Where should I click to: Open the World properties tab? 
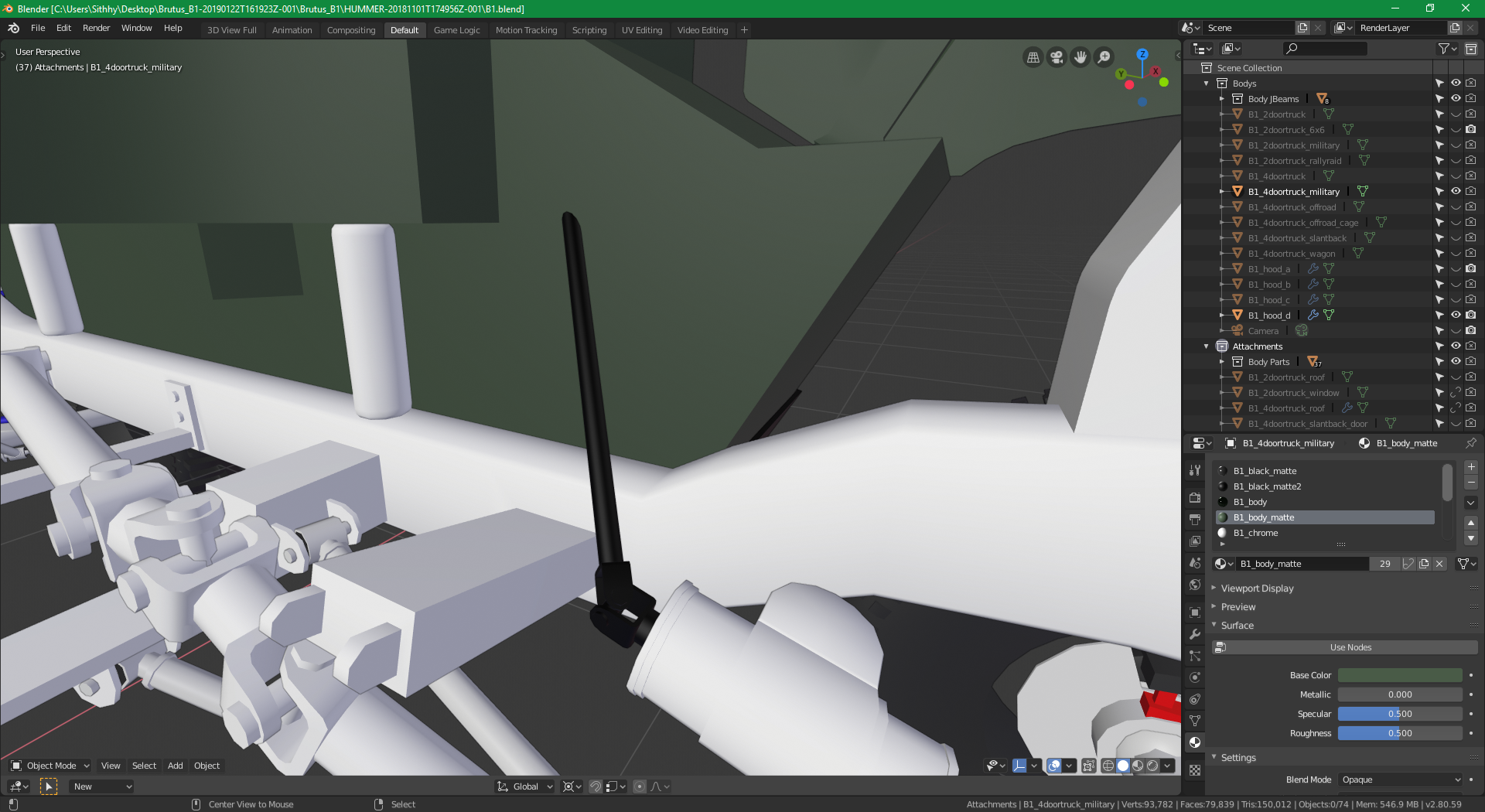coord(1195,585)
